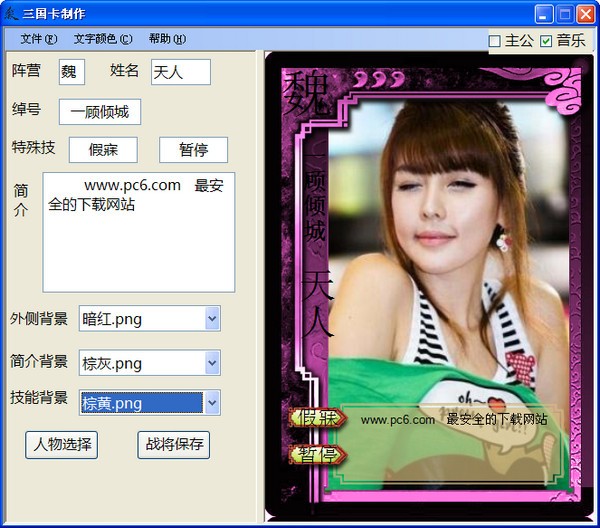The image size is (600, 528).
Task: Click the app icon in the title bar
Action: pyautogui.click(x=12, y=13)
